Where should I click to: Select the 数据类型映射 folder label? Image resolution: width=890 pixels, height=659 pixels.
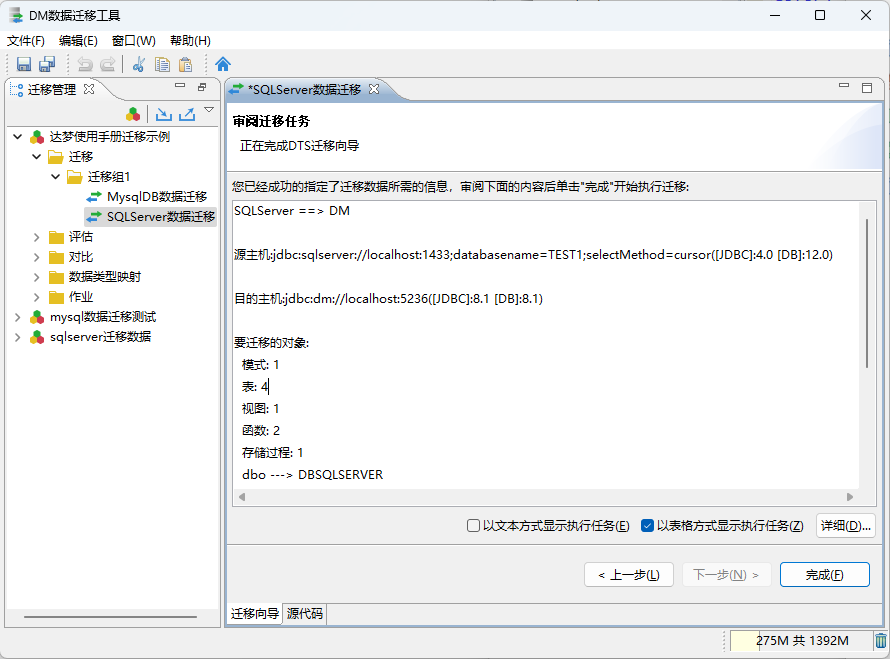click(104, 277)
